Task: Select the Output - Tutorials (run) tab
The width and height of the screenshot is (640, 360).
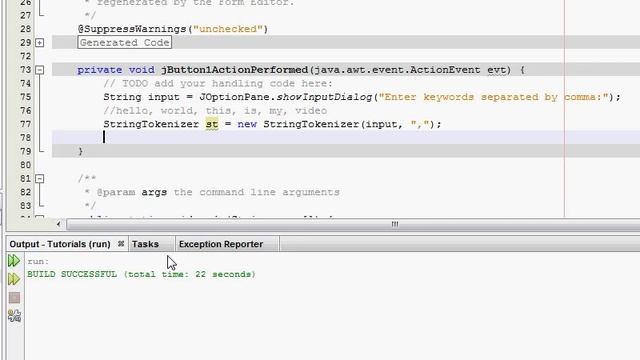Action: click(x=60, y=244)
